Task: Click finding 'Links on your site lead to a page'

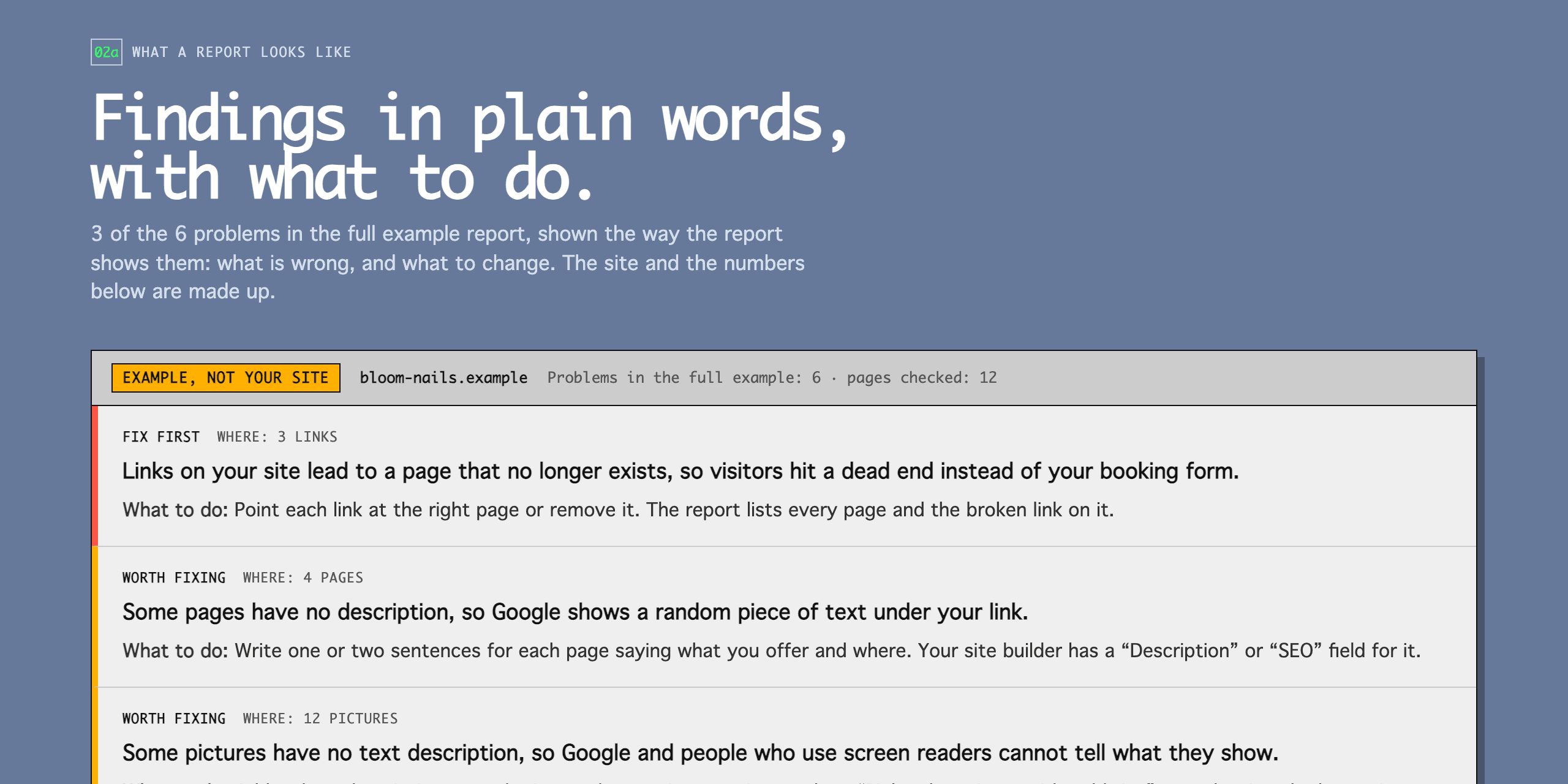Action: (x=680, y=471)
